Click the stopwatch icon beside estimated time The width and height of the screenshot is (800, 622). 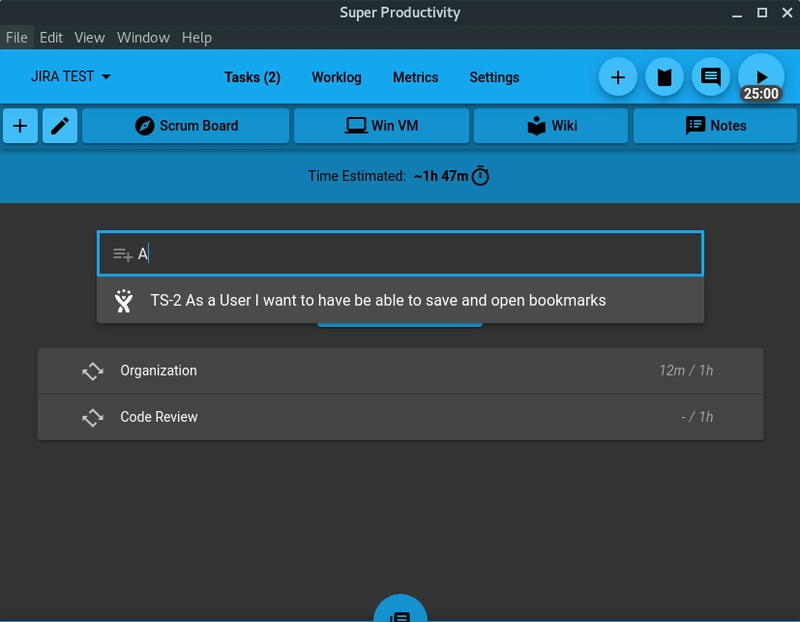click(481, 176)
